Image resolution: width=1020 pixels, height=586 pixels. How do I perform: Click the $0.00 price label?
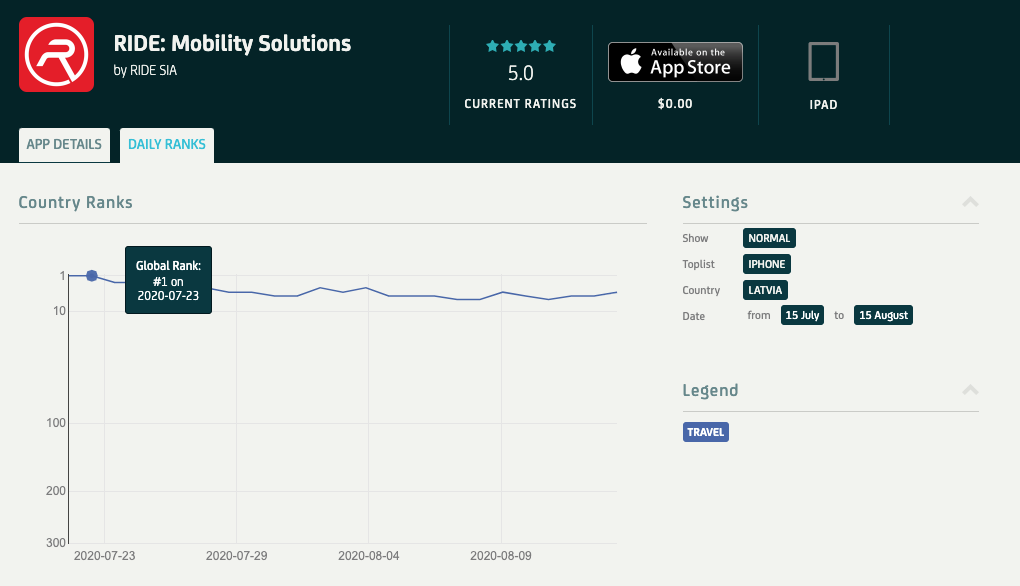pos(675,103)
